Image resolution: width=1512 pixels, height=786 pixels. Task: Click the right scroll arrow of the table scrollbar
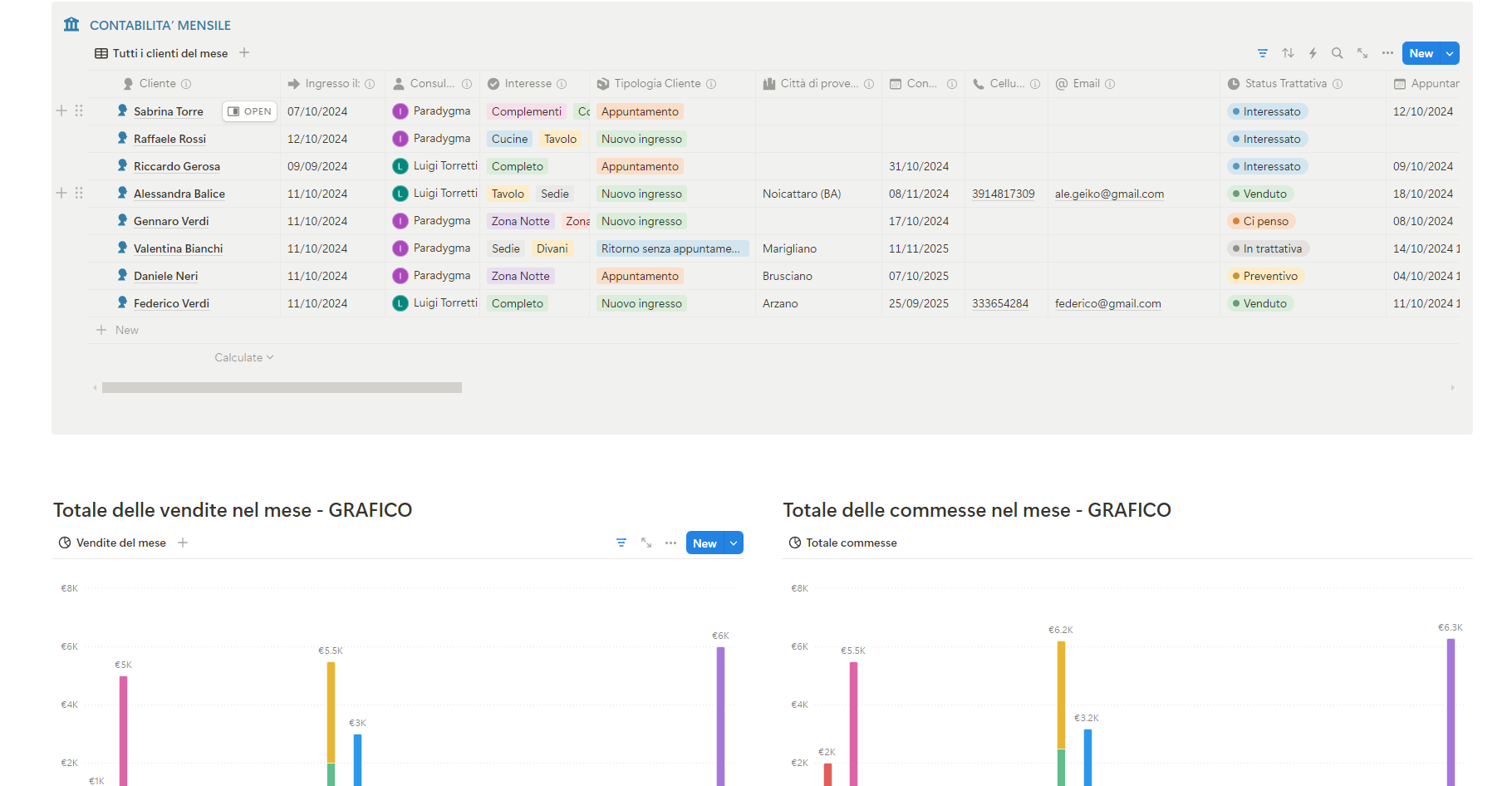[1453, 387]
